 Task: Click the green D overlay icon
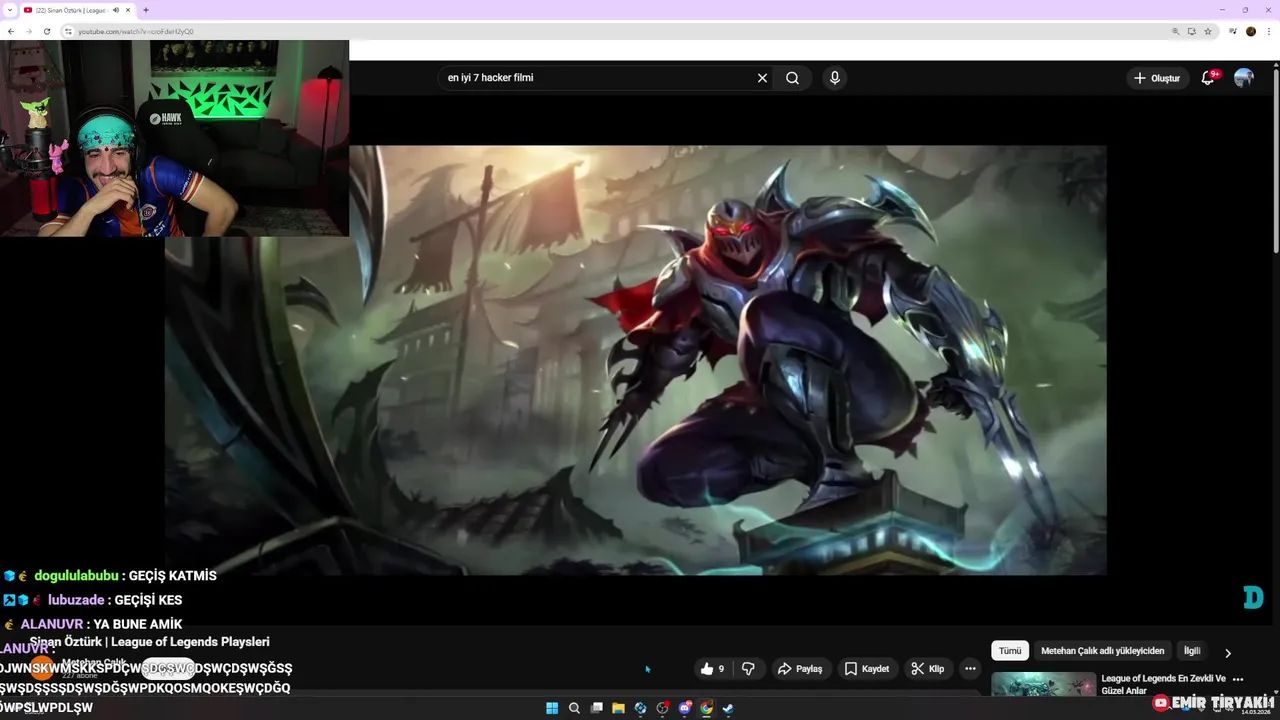click(1253, 598)
